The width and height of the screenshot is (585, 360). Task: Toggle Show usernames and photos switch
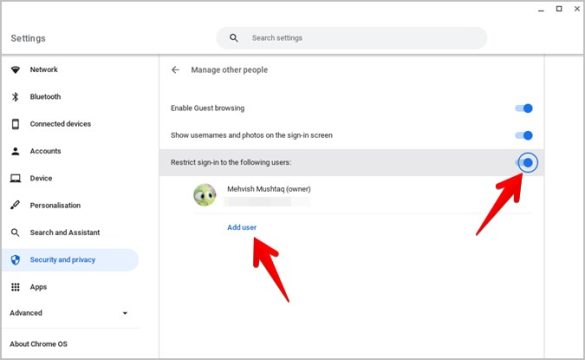(524, 135)
